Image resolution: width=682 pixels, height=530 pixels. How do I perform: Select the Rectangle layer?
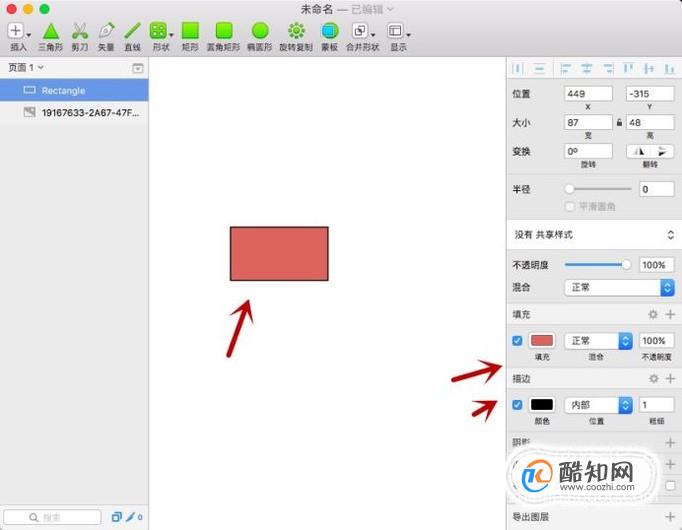pos(74,90)
